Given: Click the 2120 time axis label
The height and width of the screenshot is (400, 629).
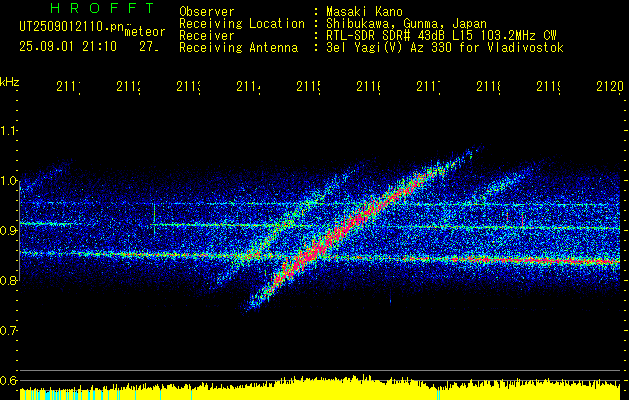Looking at the screenshot, I should [610, 87].
